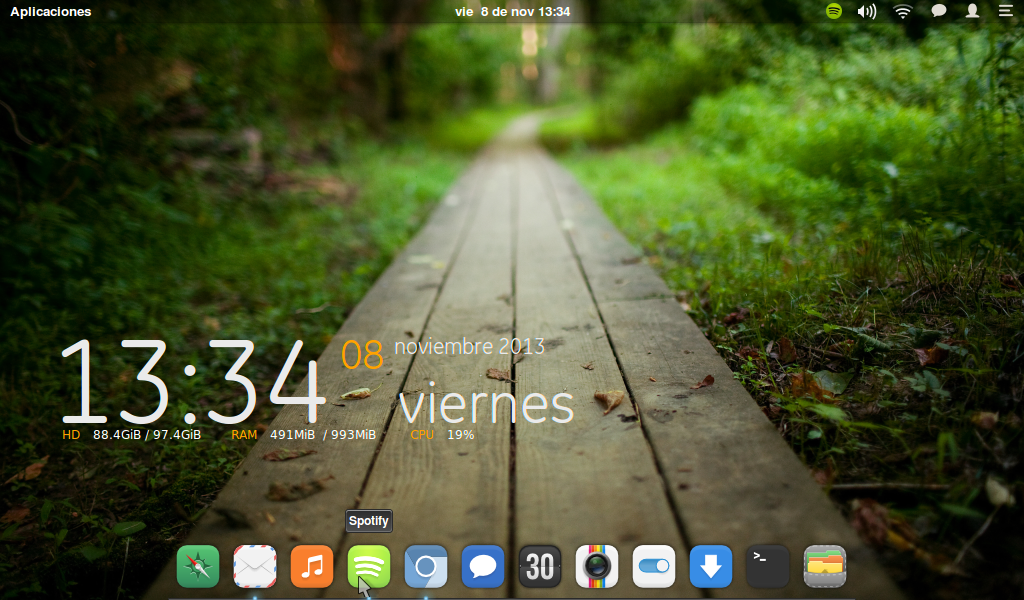Launch the compass web browser from dock

[198, 566]
